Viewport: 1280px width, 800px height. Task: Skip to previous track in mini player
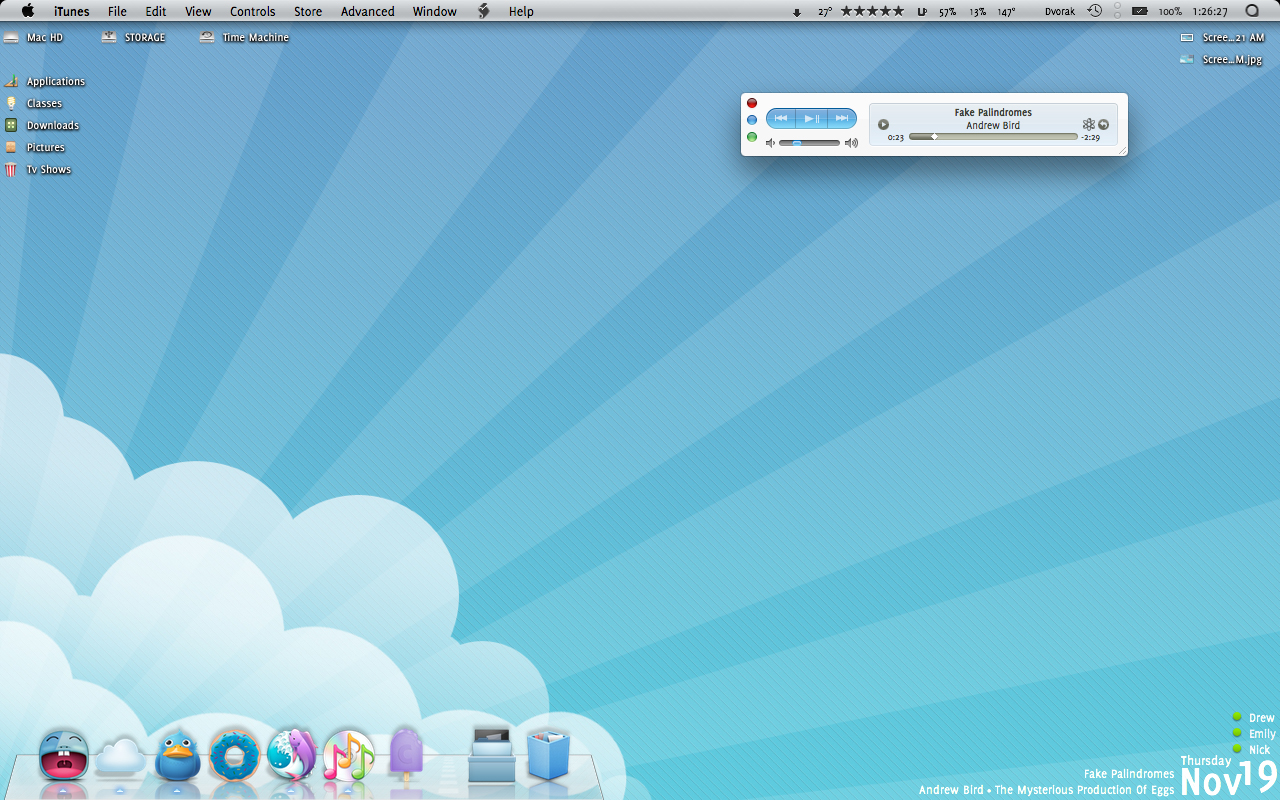781,118
